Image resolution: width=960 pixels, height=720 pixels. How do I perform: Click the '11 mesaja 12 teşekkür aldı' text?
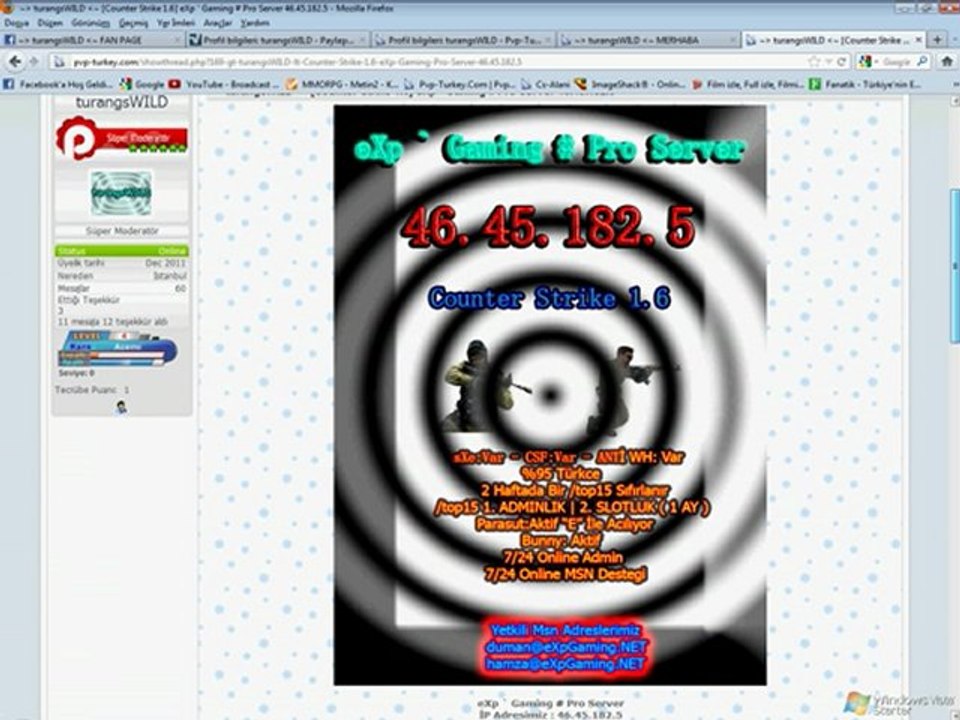(x=113, y=321)
